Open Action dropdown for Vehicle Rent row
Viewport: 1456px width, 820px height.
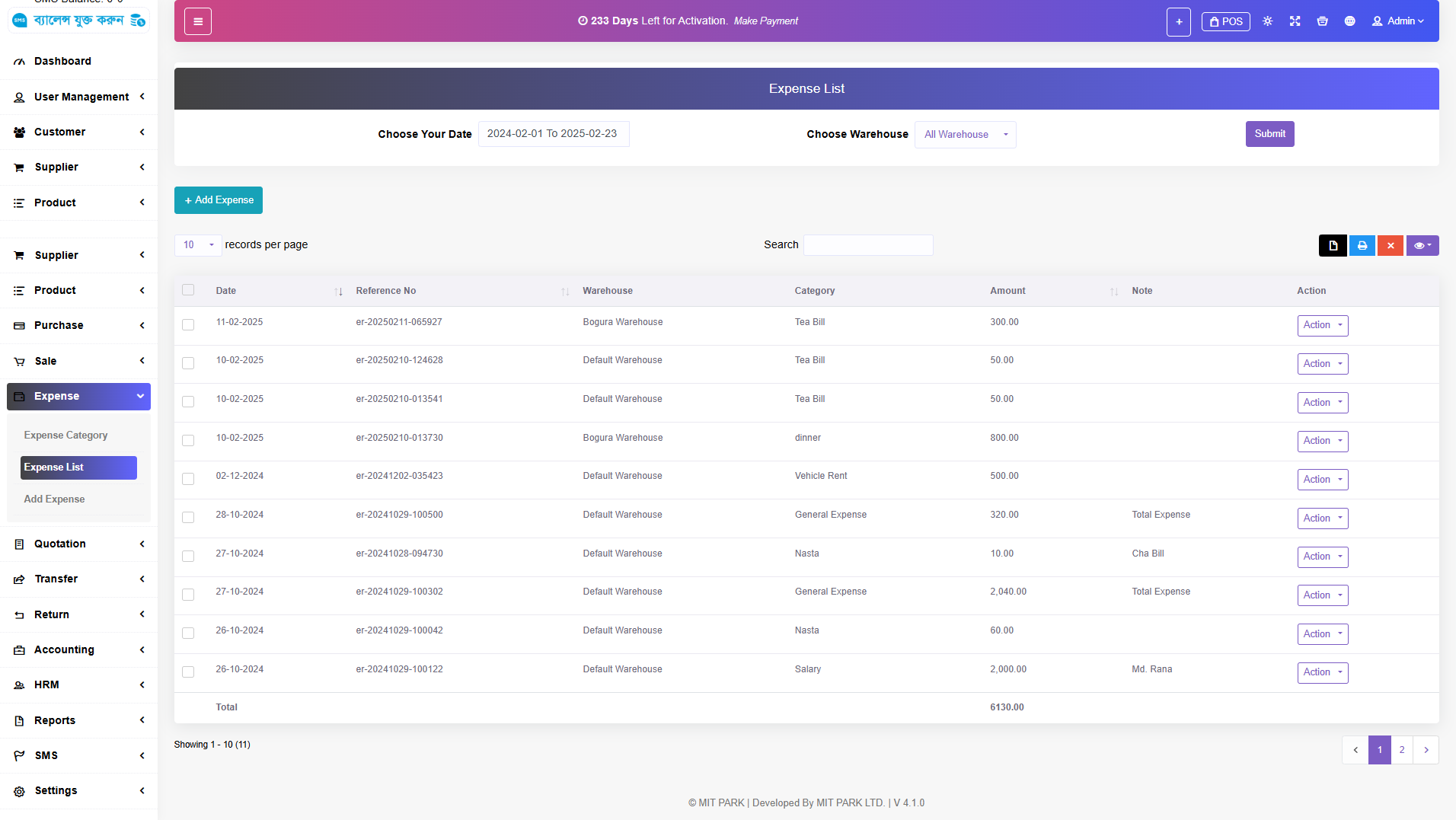click(x=1322, y=480)
